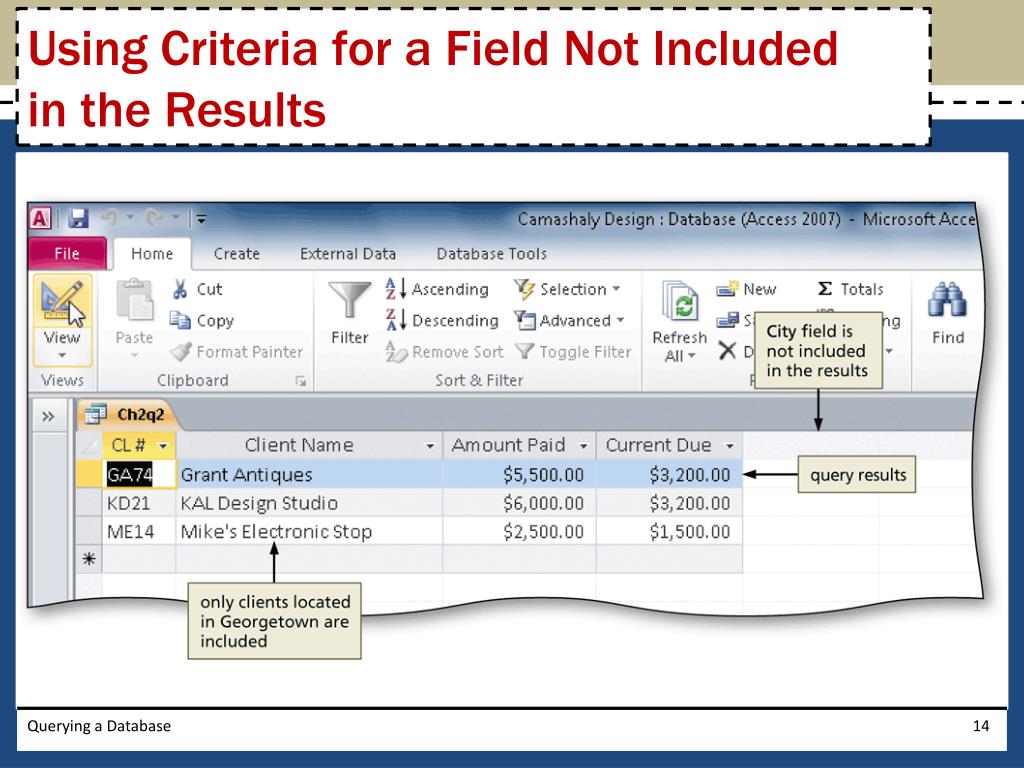Click the $1,500.00 current due cell
1024x768 pixels.
tap(669, 532)
